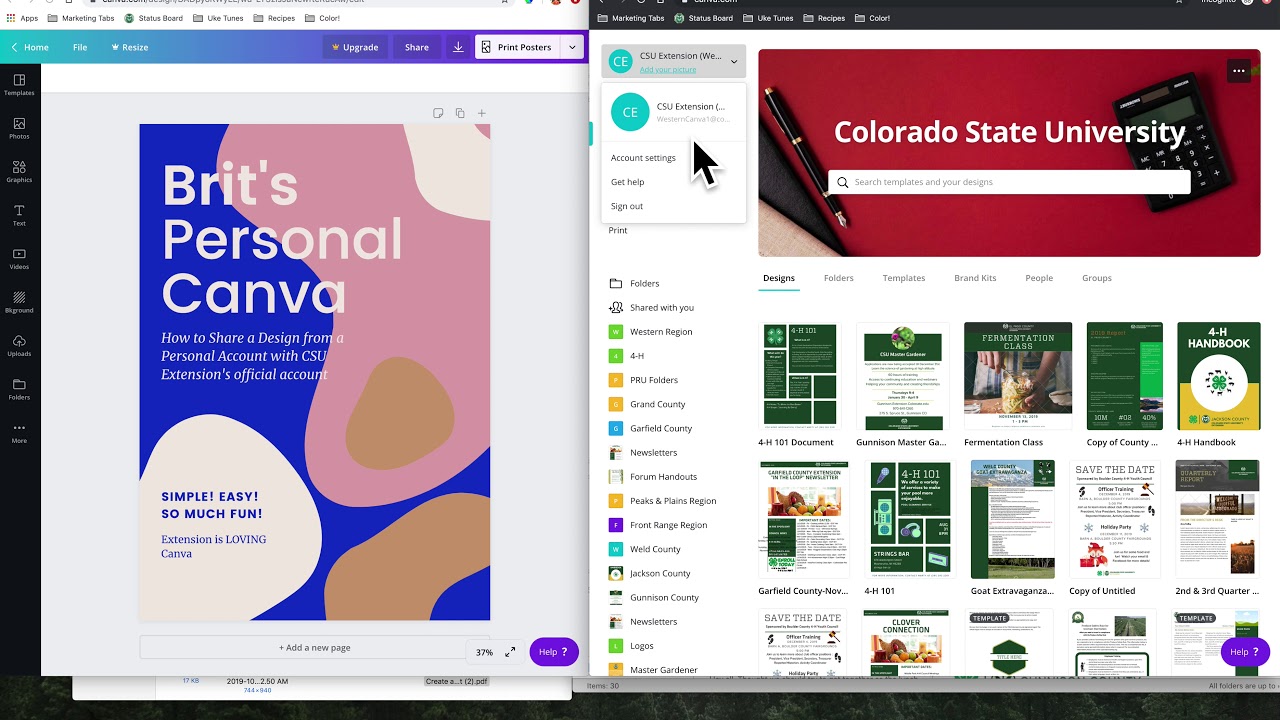1280x720 pixels.
Task: Collapse CSU Extension account dropdown
Action: click(x=733, y=62)
